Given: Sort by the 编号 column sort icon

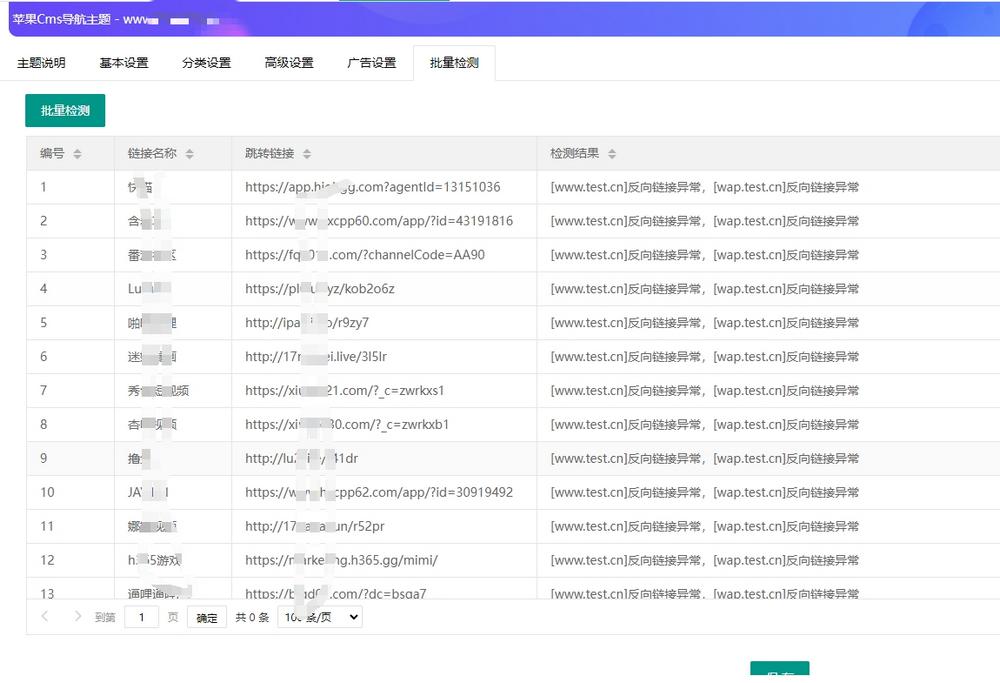Looking at the screenshot, I should coord(77,154).
